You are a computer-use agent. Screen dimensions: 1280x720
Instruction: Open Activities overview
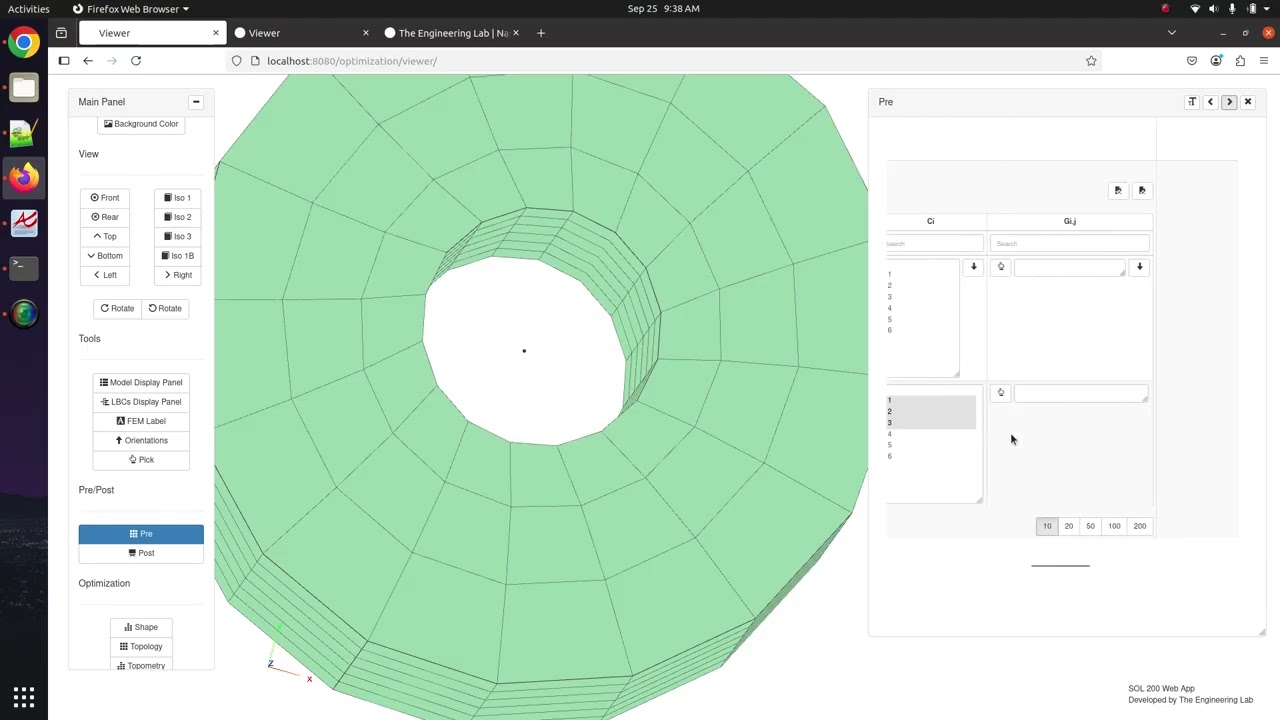click(29, 9)
